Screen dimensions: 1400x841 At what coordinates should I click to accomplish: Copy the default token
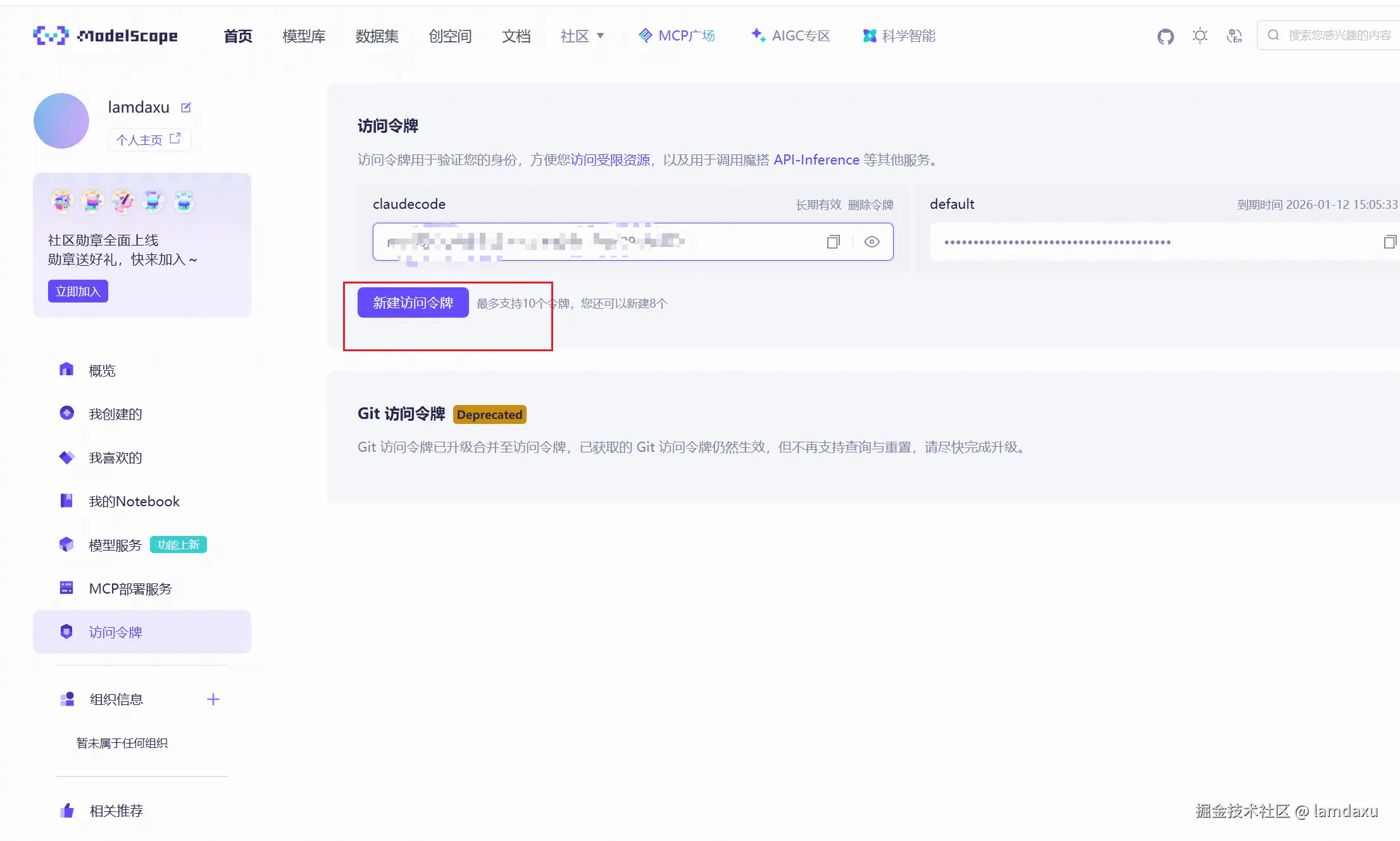click(1389, 242)
